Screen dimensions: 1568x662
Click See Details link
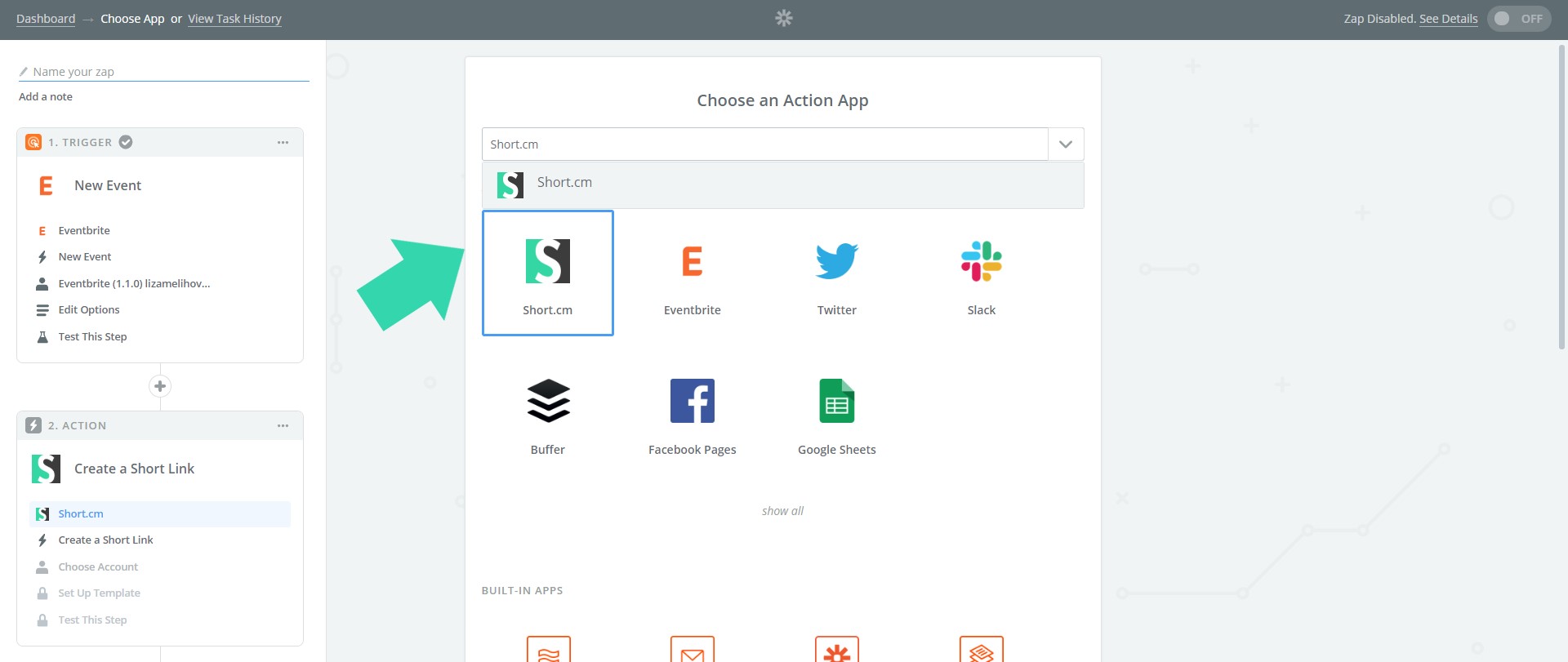[1448, 19]
